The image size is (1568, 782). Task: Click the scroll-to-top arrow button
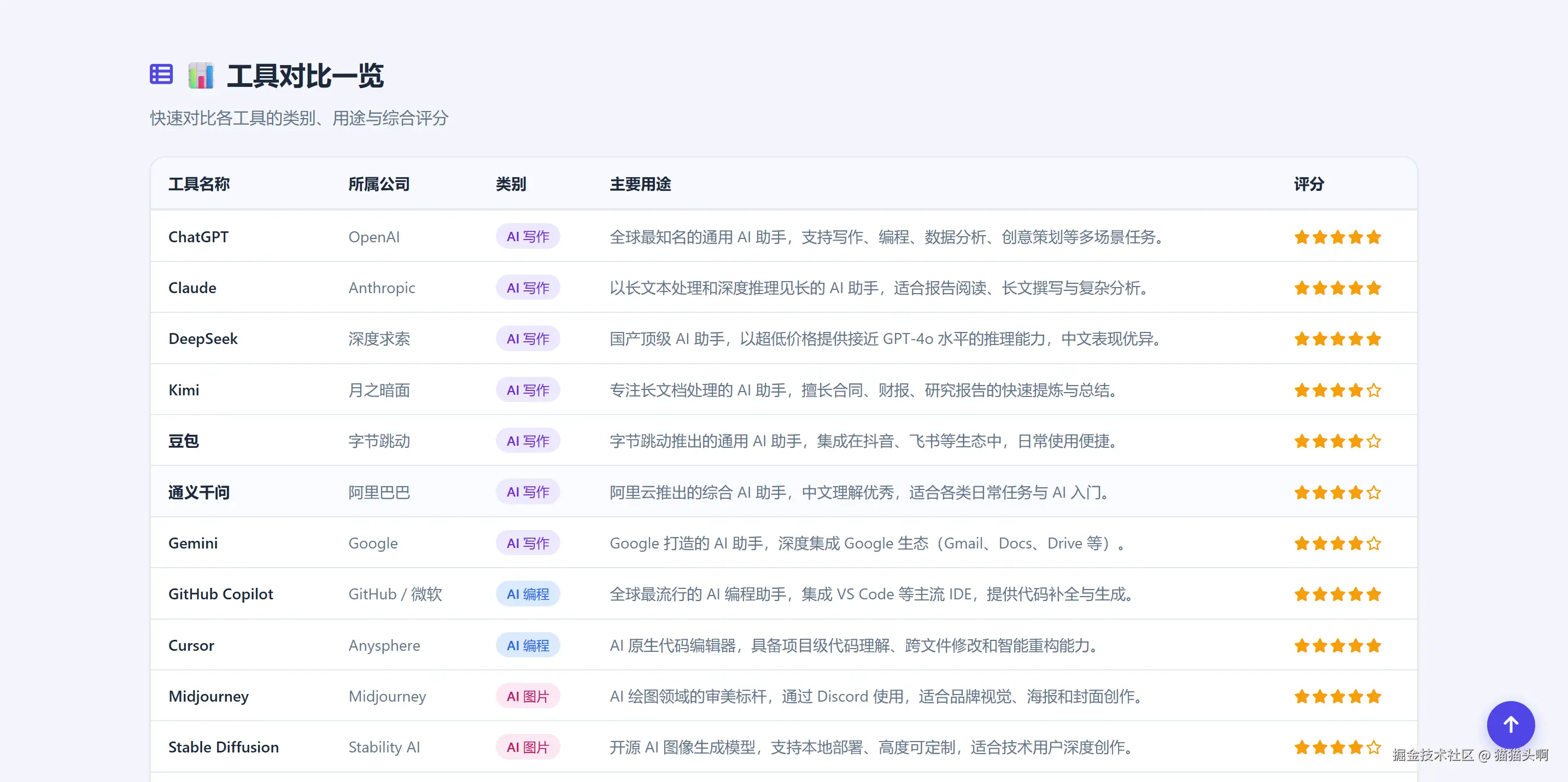point(1510,725)
